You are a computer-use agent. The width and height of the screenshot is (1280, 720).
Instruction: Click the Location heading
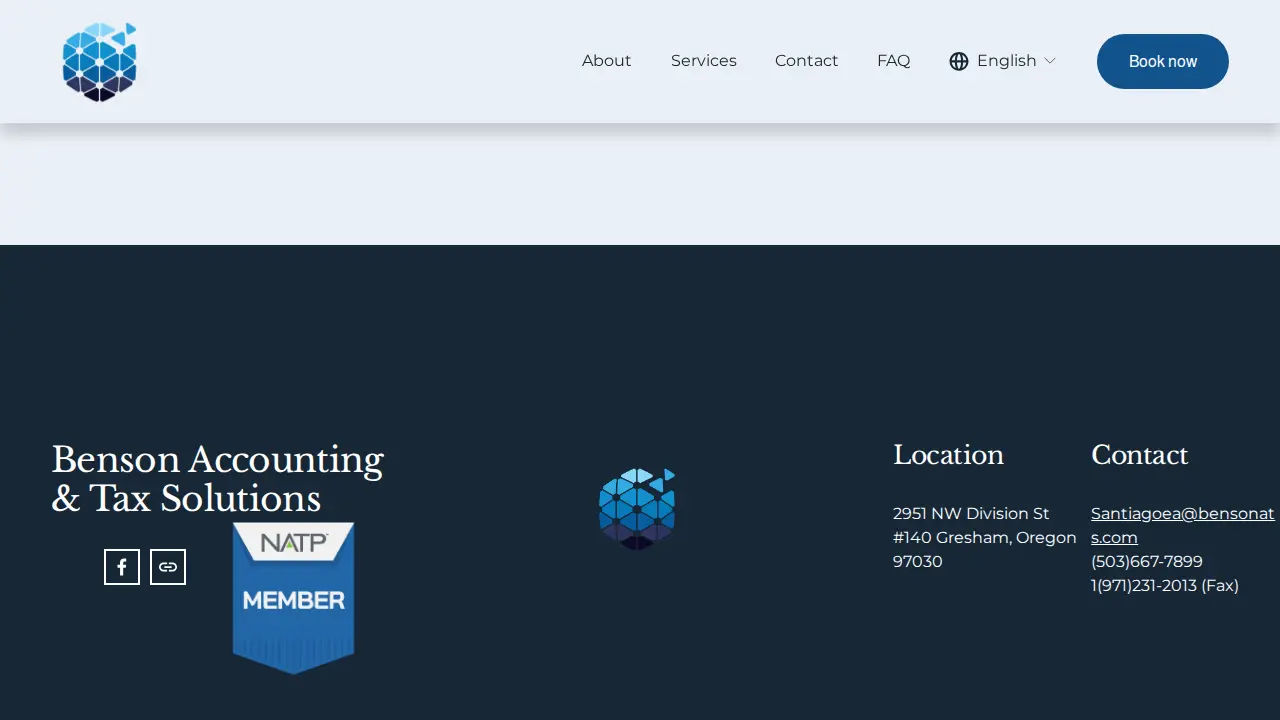tap(948, 455)
